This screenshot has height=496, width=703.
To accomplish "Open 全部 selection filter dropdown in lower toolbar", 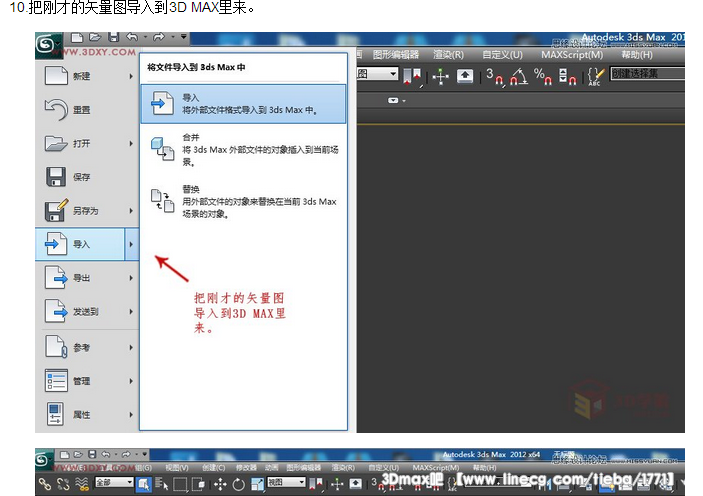I will click(114, 483).
